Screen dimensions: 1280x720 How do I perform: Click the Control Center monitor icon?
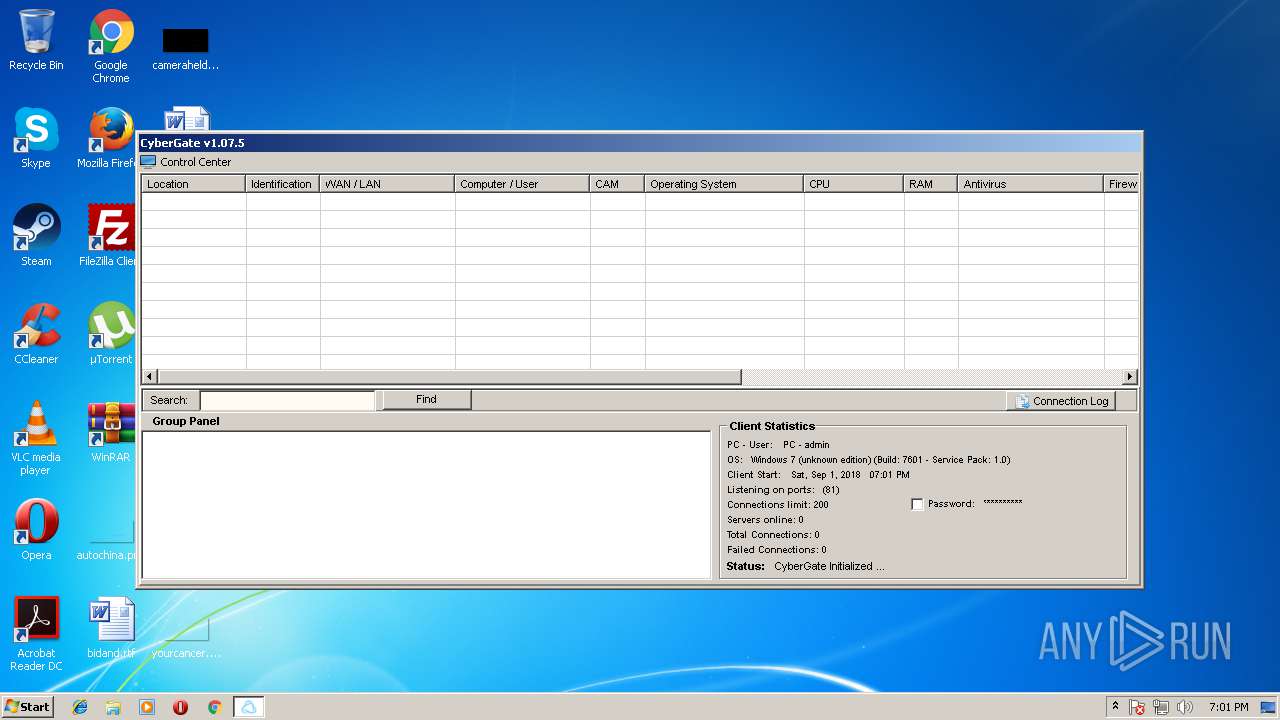point(148,162)
